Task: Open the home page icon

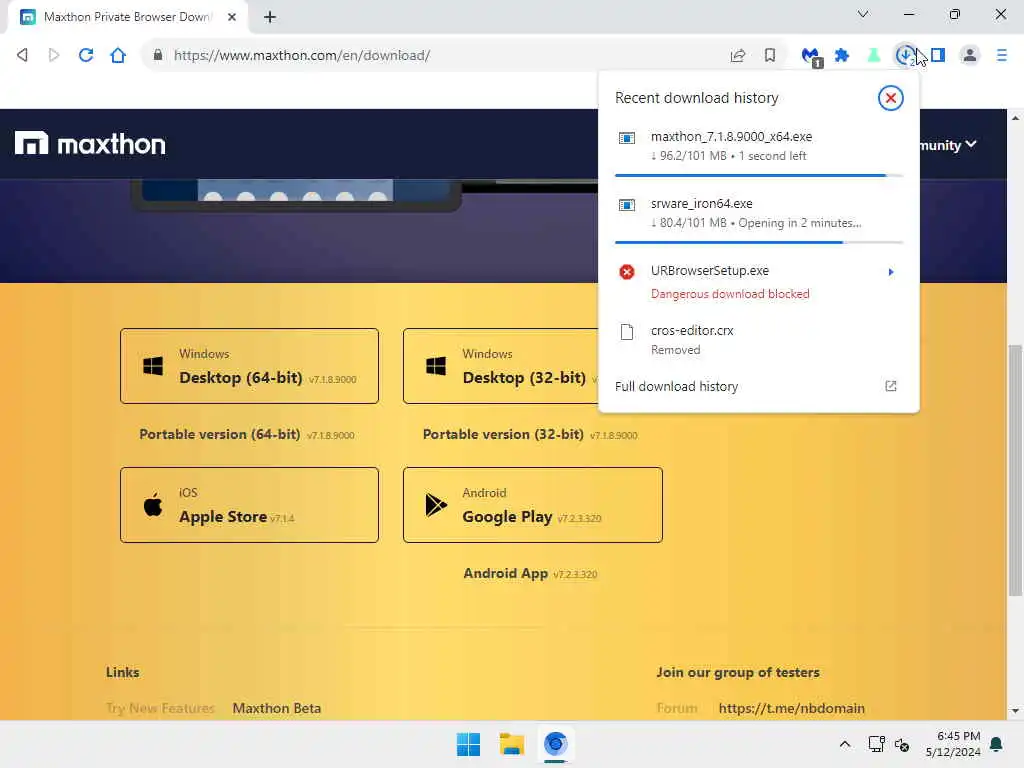Action: [x=118, y=56]
